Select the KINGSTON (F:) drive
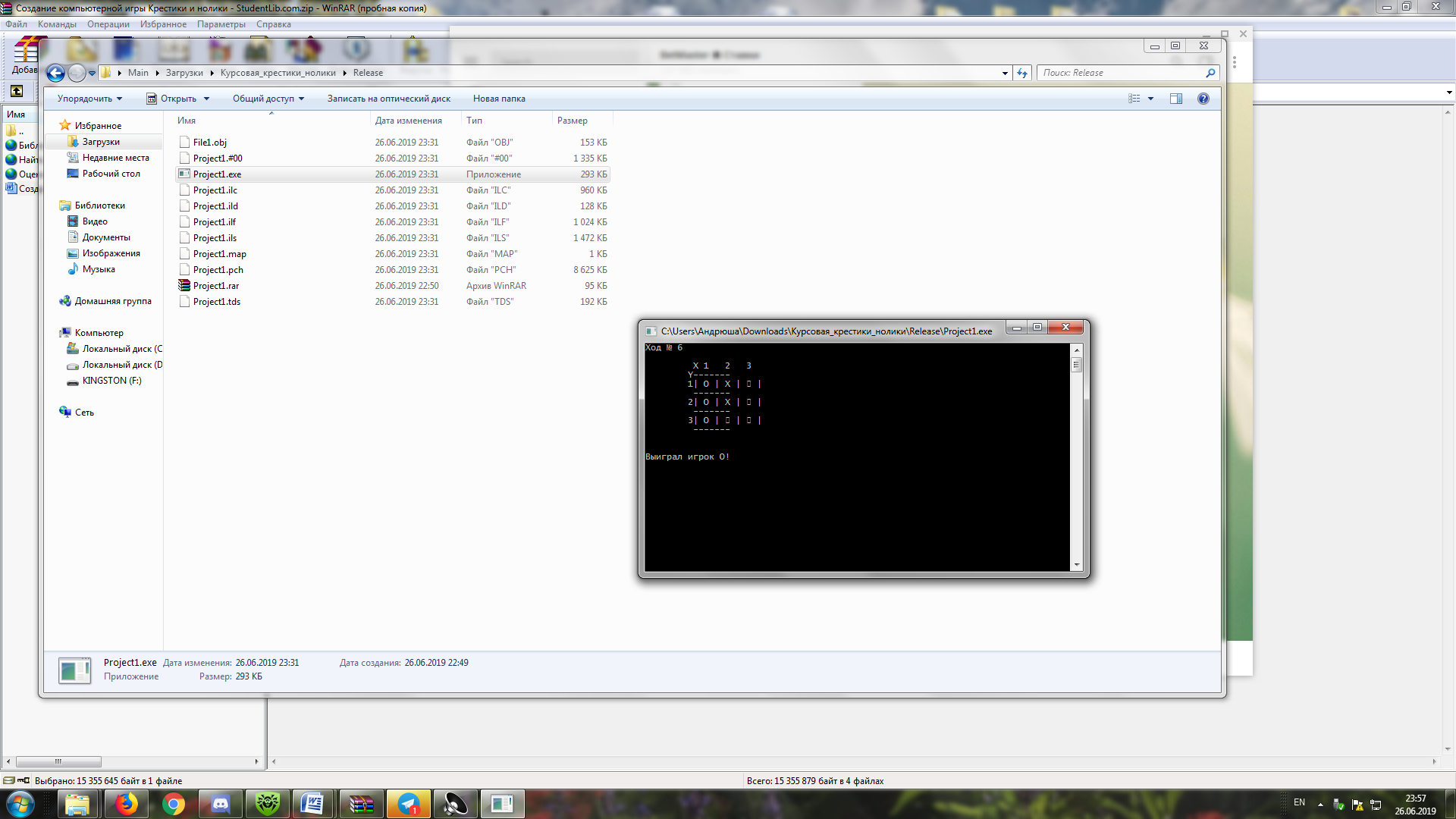Screen dimensions: 1456x819 click(111, 381)
